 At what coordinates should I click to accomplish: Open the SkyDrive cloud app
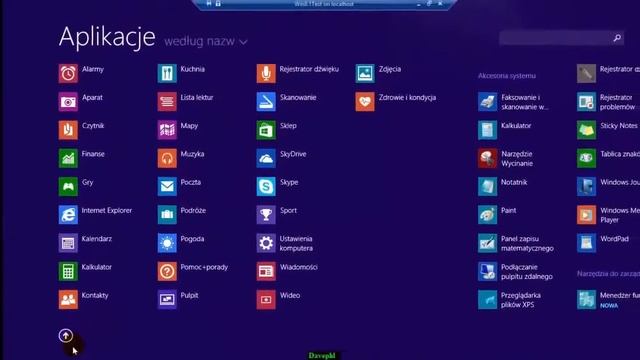(x=266, y=158)
